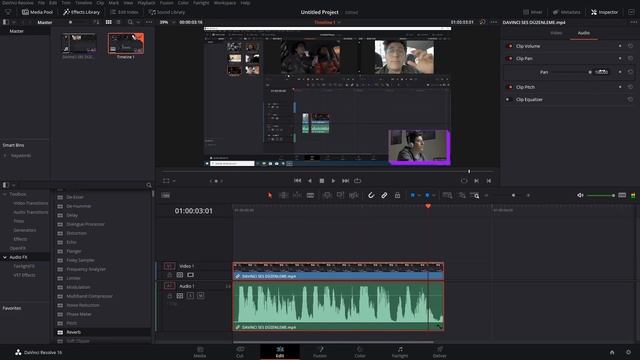Click the Play forward button
This screenshot has height=360, width=640.
[x=333, y=180]
